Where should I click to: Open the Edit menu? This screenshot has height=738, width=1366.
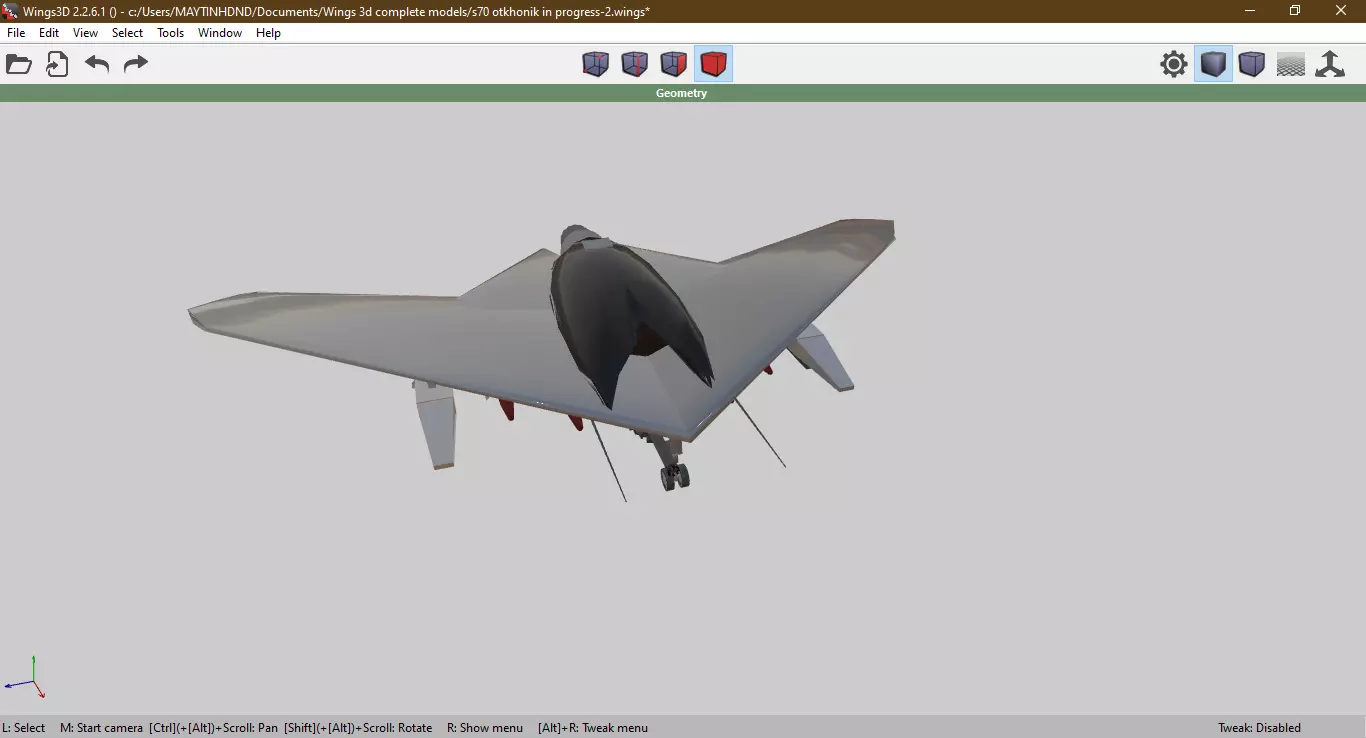tap(49, 33)
